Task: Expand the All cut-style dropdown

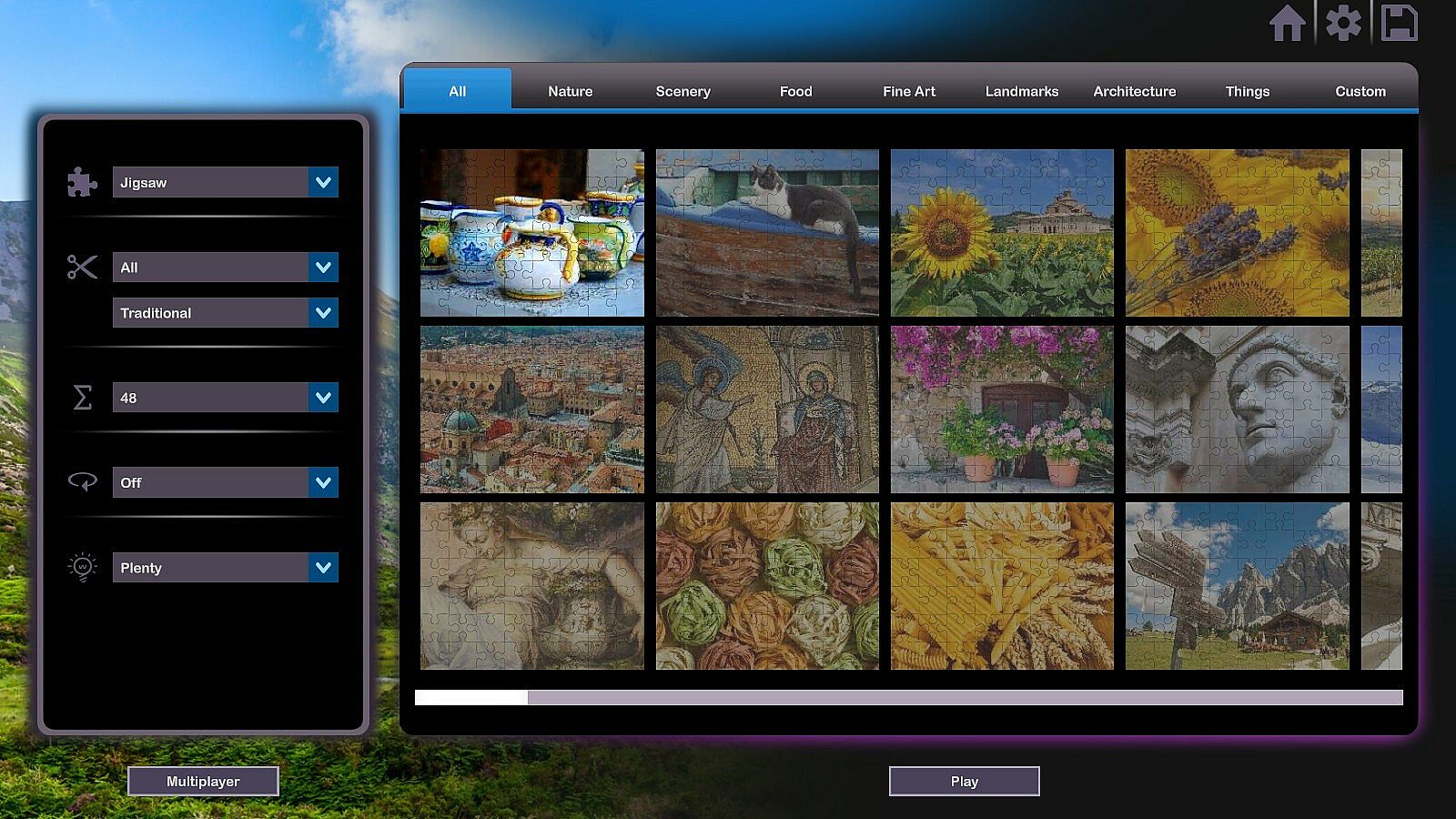Action: pos(226,268)
